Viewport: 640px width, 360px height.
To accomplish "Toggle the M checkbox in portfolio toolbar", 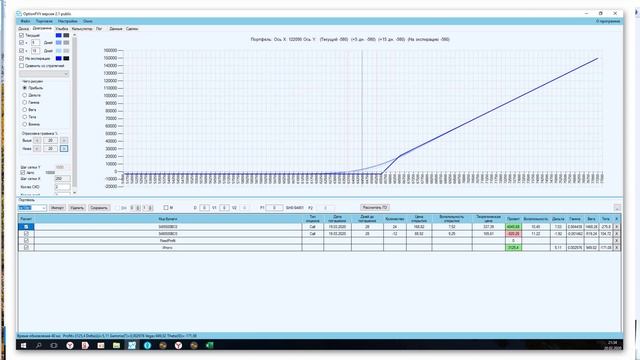I will pyautogui.click(x=166, y=207).
